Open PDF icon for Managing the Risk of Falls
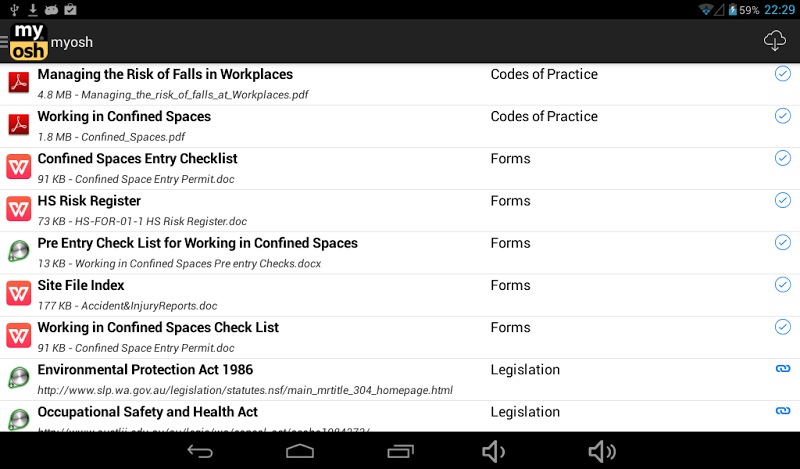Image resolution: width=800 pixels, height=469 pixels. [19, 83]
